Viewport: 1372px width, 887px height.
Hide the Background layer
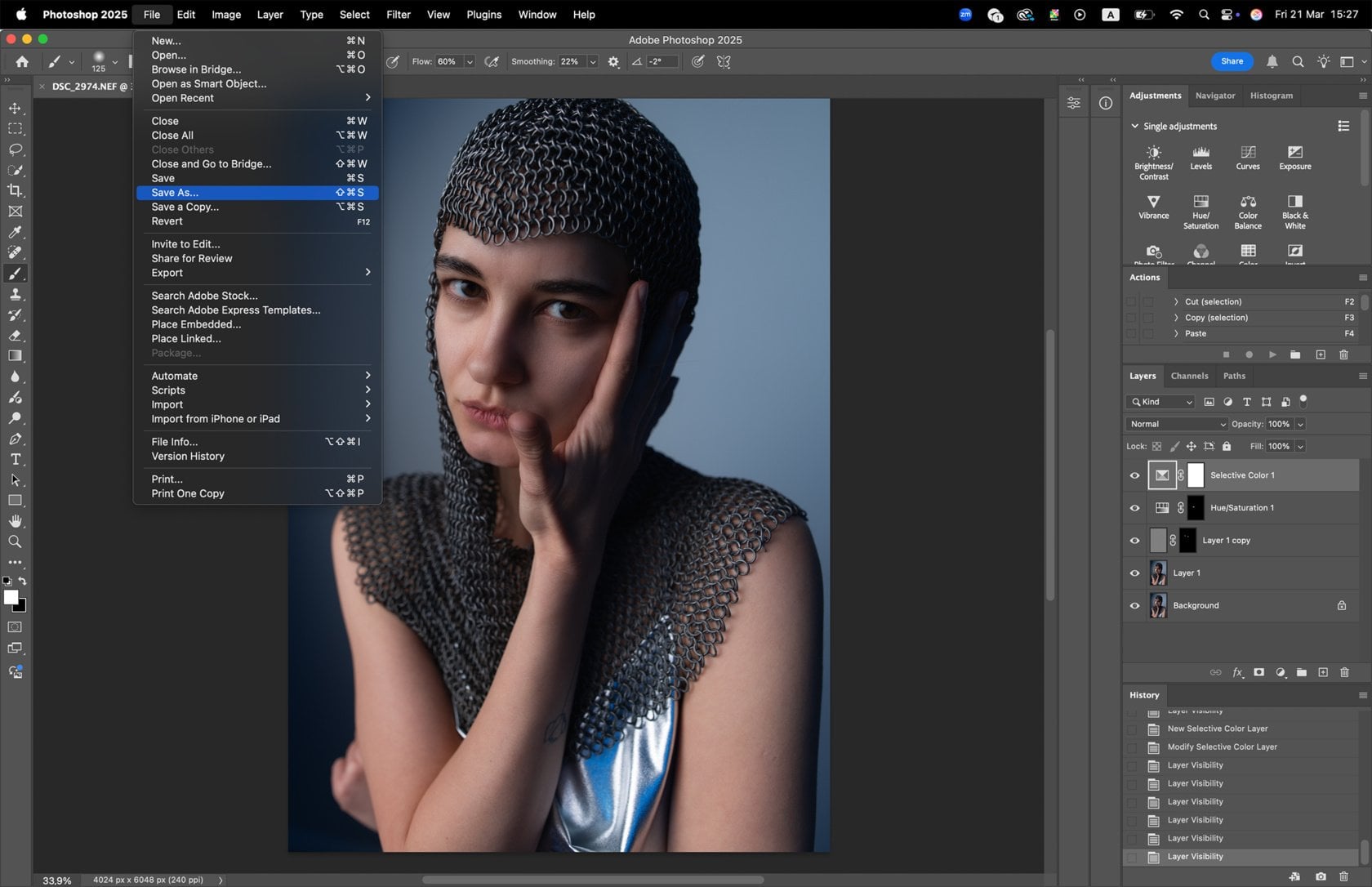click(1134, 605)
